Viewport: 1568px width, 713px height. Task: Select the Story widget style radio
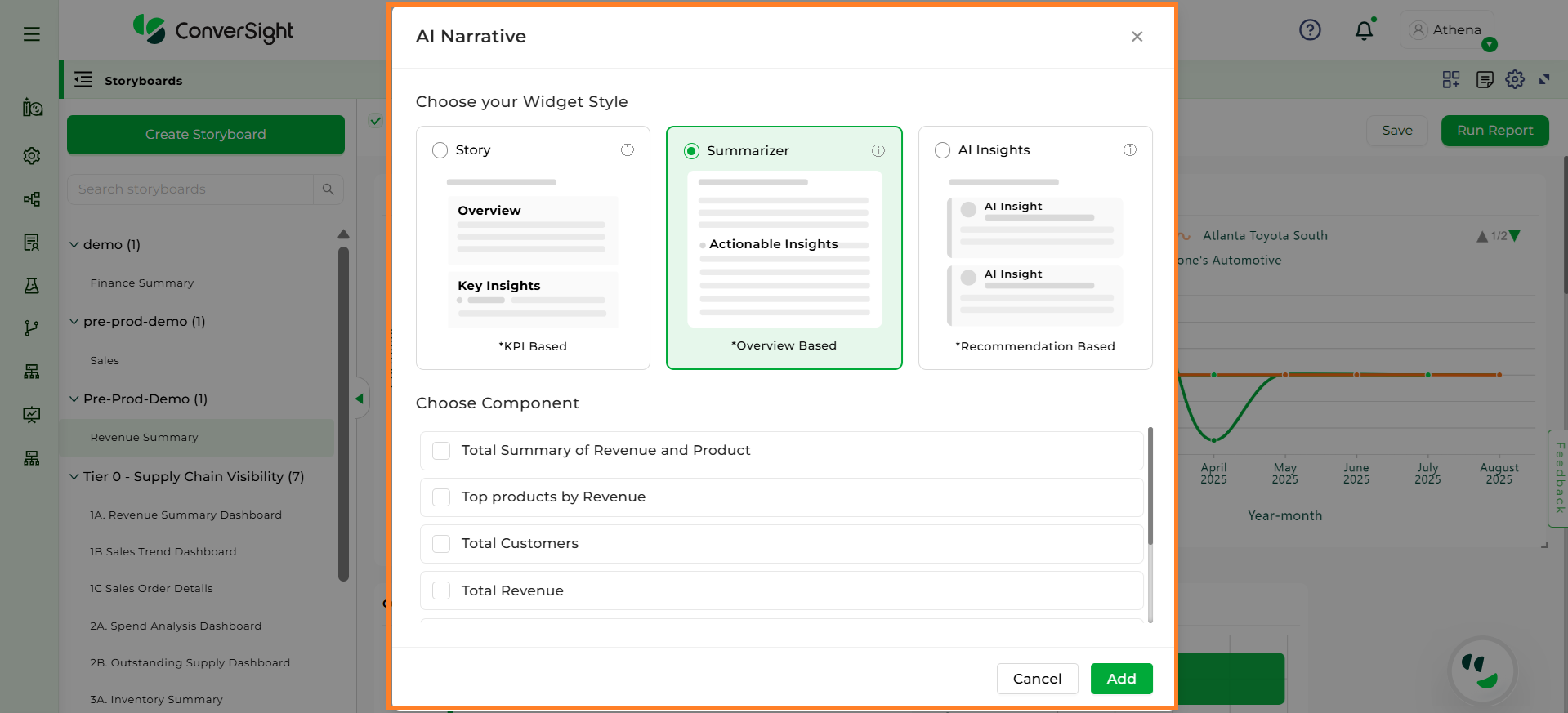point(440,150)
